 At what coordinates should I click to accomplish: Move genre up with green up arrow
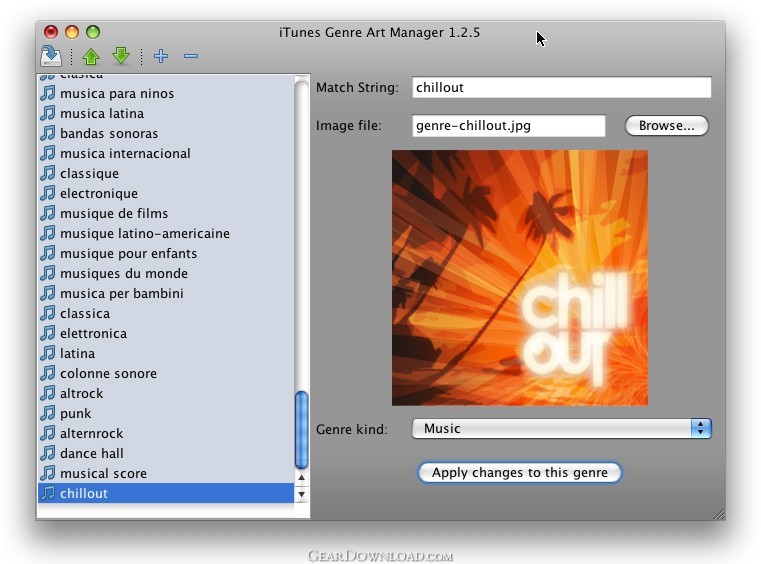[91, 56]
